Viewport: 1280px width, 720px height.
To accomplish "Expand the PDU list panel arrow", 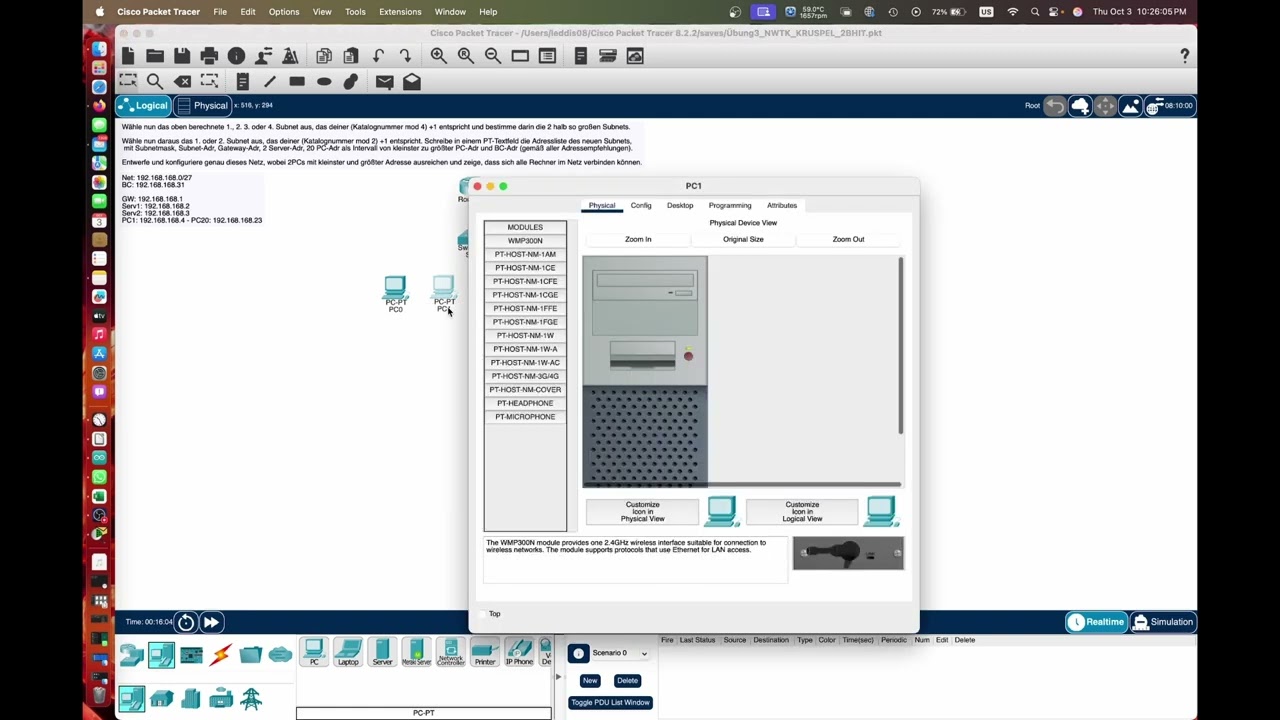I will (558, 677).
